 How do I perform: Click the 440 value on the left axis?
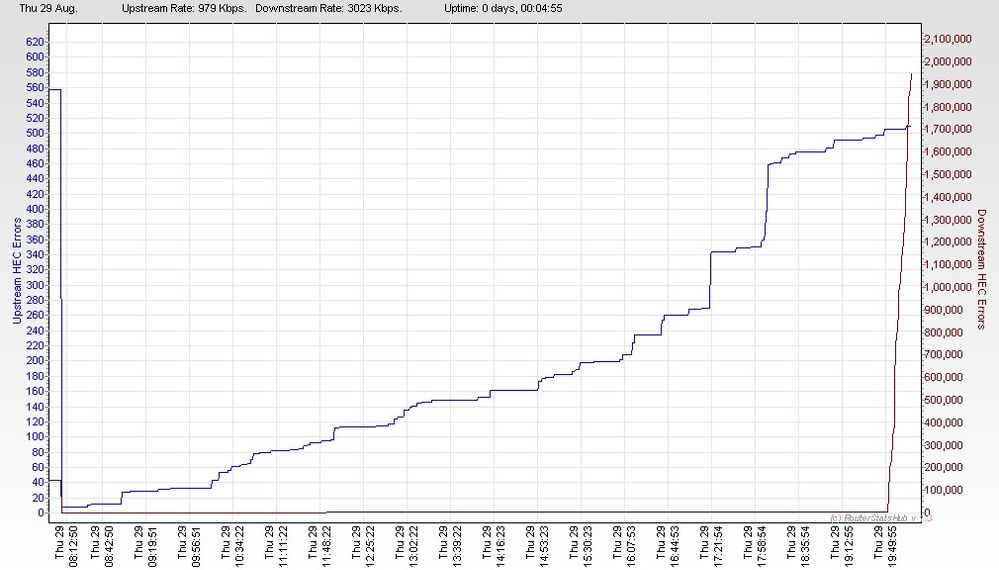35,179
